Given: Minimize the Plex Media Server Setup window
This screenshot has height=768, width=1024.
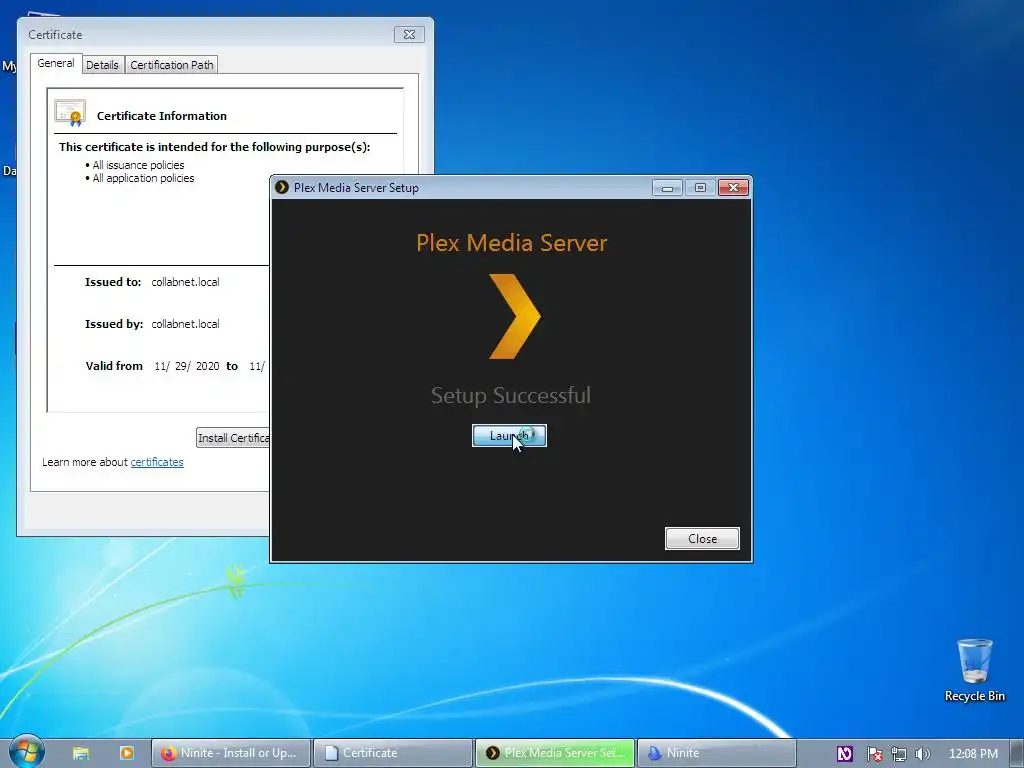Looking at the screenshot, I should click(x=667, y=188).
